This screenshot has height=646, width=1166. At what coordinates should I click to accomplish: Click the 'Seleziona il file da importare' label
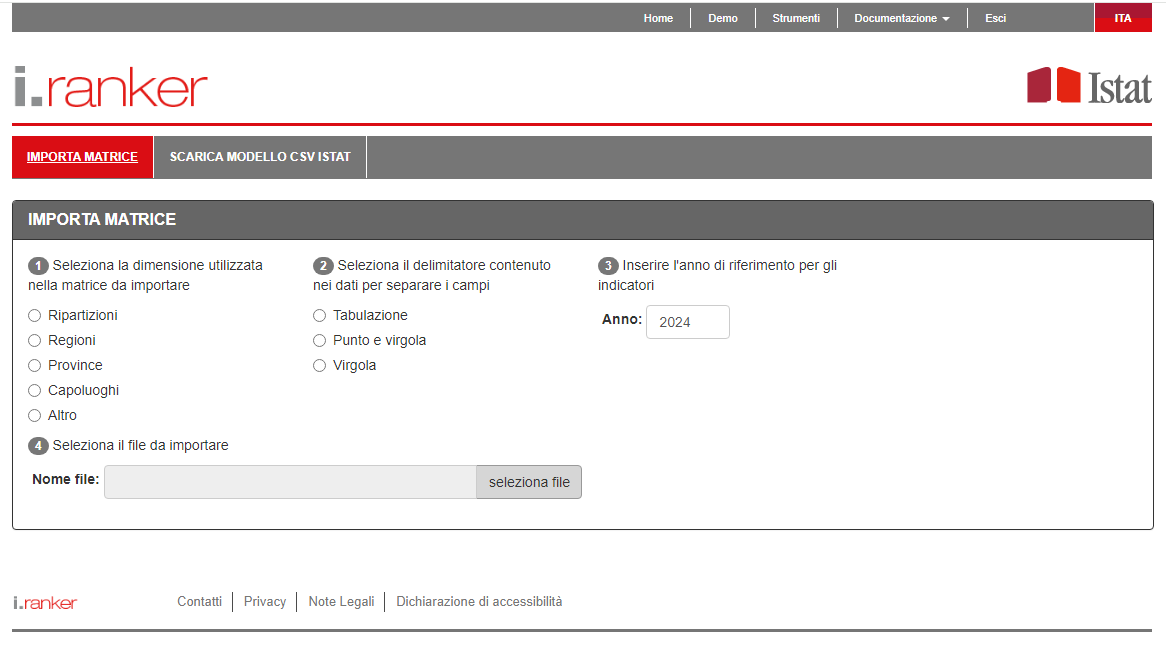pyautogui.click(x=141, y=445)
